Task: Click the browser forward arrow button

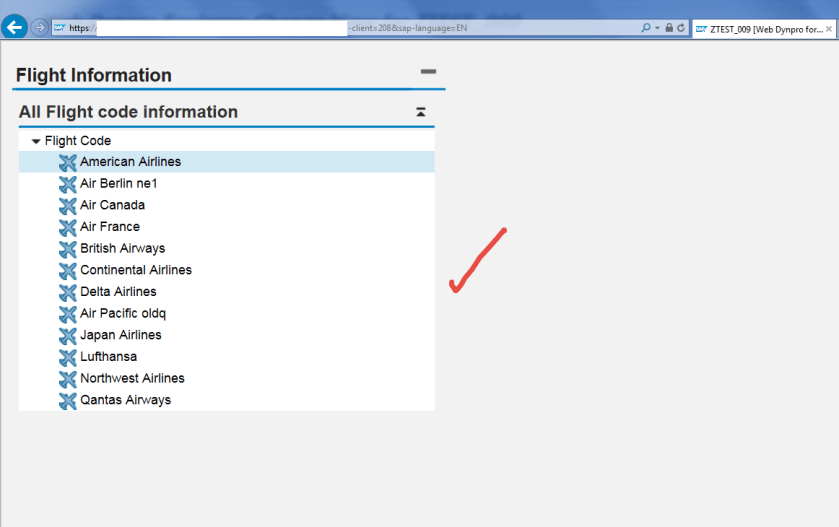Action: [x=39, y=27]
